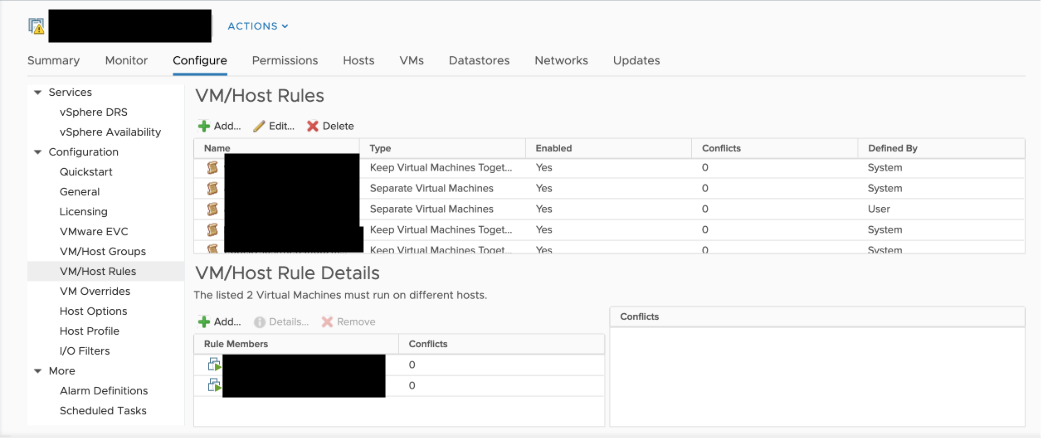Viewport: 1063px width, 446px height.
Task: Collapse the More tree section
Action: (38, 371)
